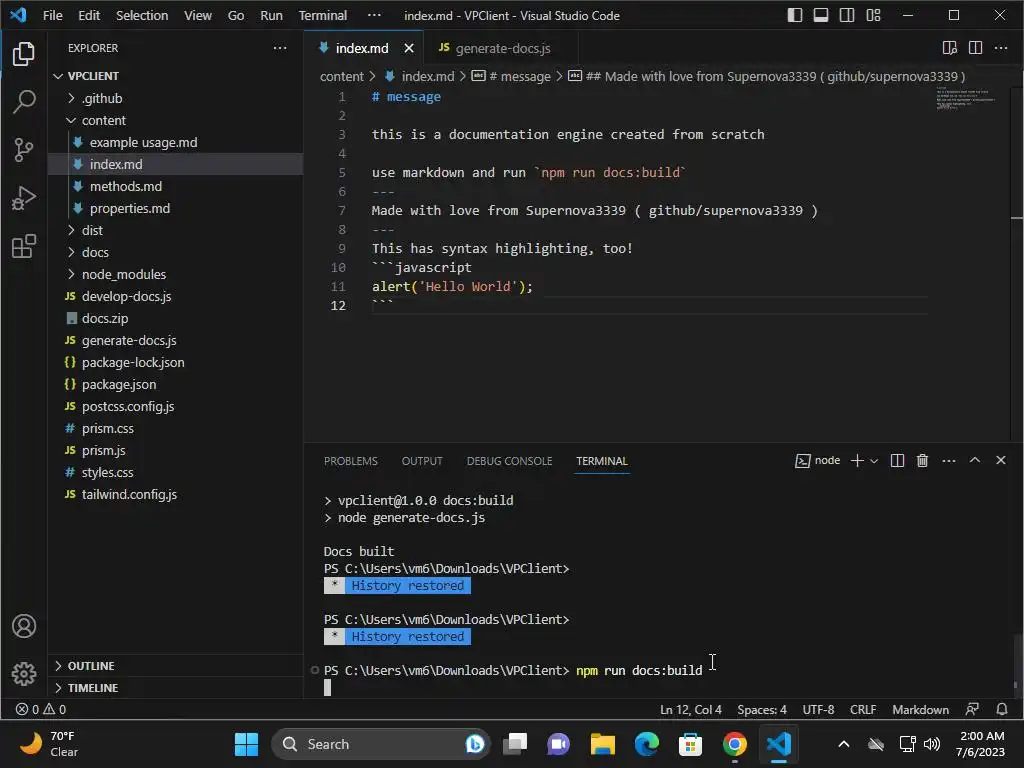Open Windows Start button
This screenshot has width=1024, height=768.
[x=246, y=744]
